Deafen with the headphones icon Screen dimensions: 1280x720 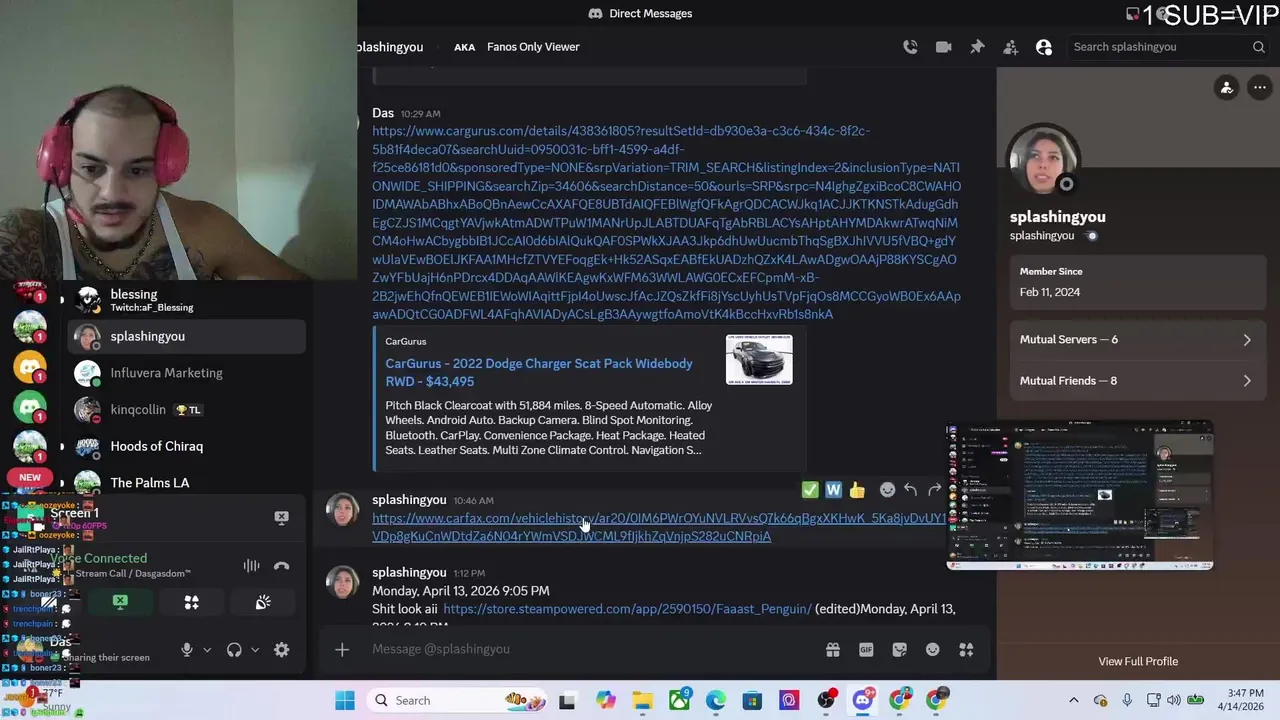(x=234, y=650)
